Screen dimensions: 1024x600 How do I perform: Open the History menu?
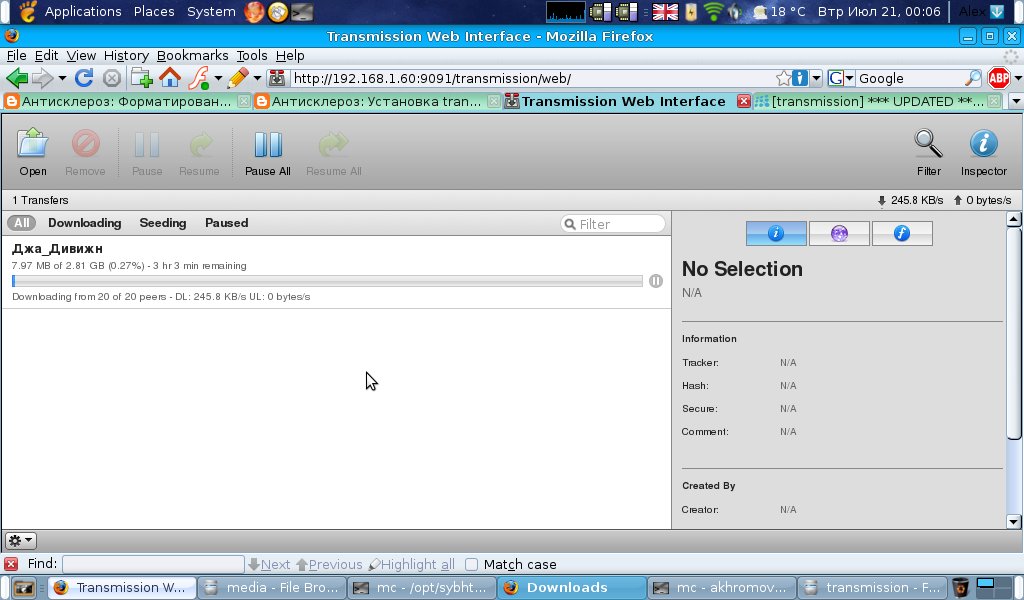[126, 55]
